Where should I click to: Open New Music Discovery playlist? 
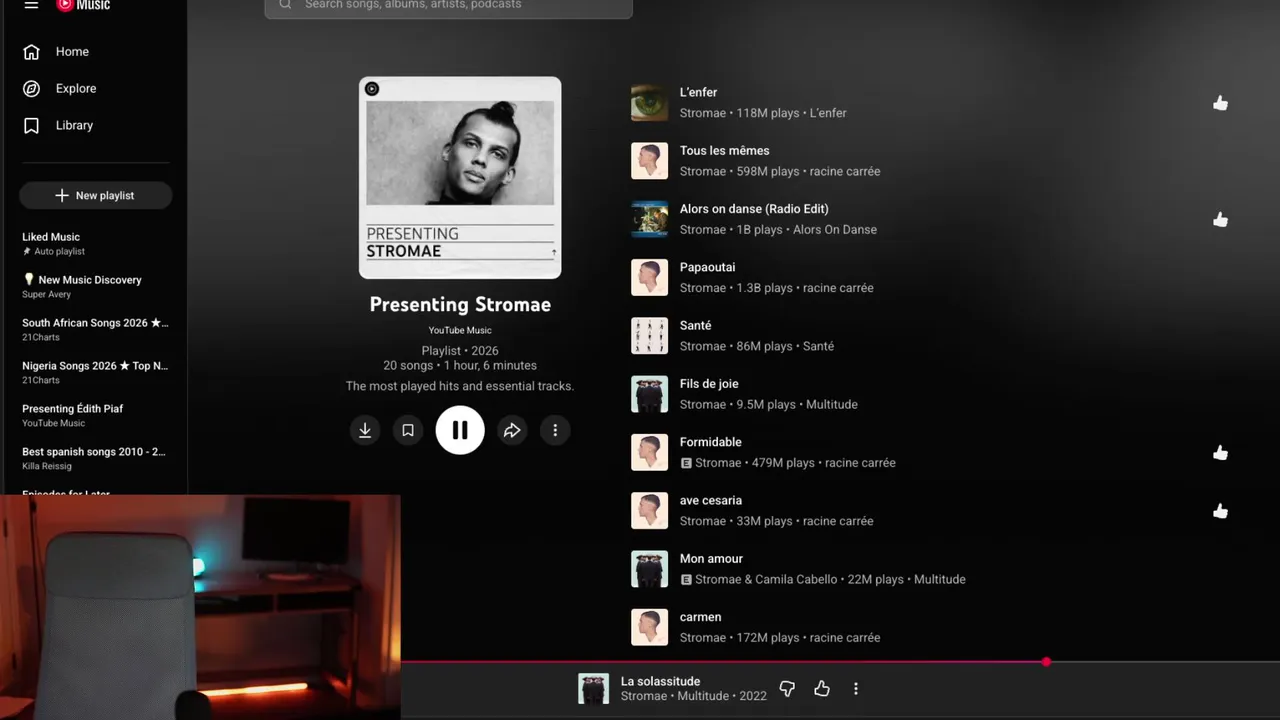point(95,287)
